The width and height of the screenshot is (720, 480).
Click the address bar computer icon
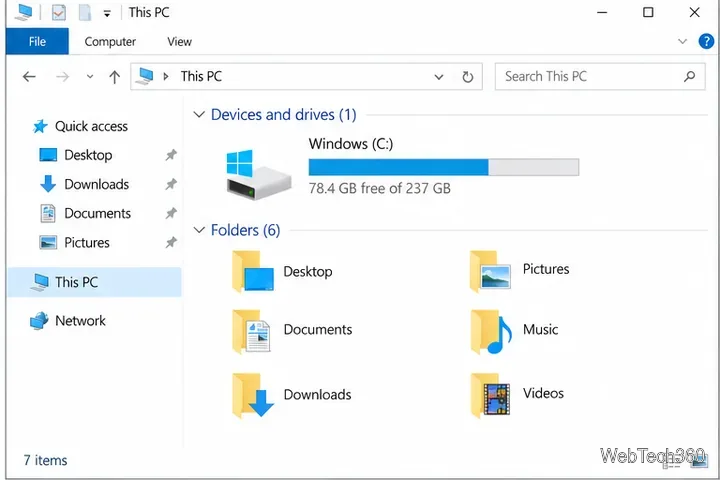point(145,76)
